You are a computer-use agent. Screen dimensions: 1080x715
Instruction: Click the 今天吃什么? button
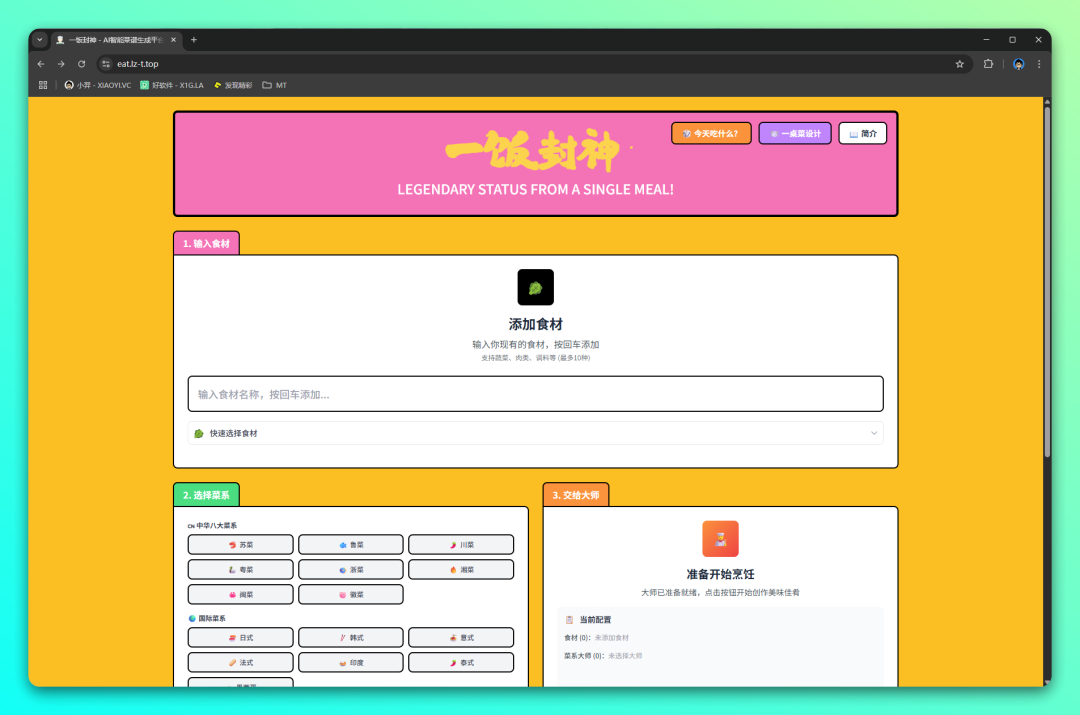[711, 134]
